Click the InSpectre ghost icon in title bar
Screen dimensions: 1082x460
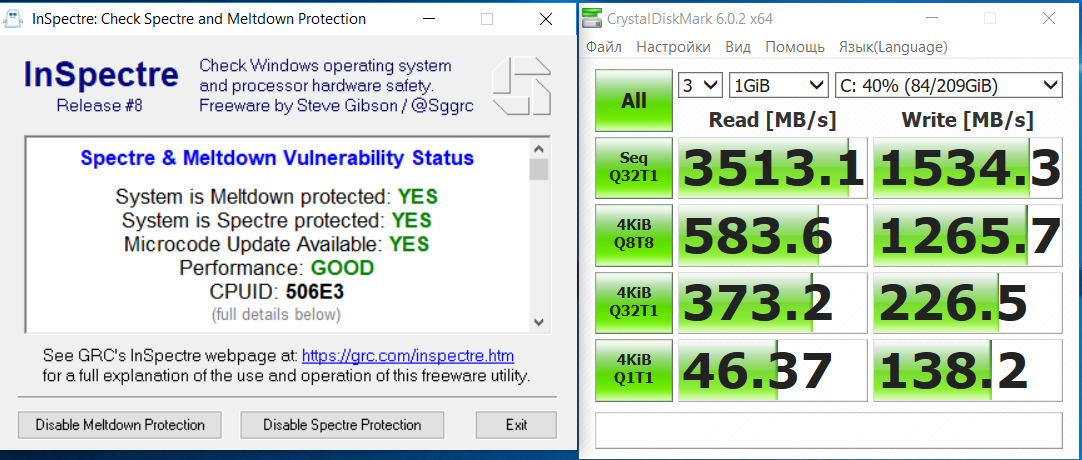click(15, 19)
